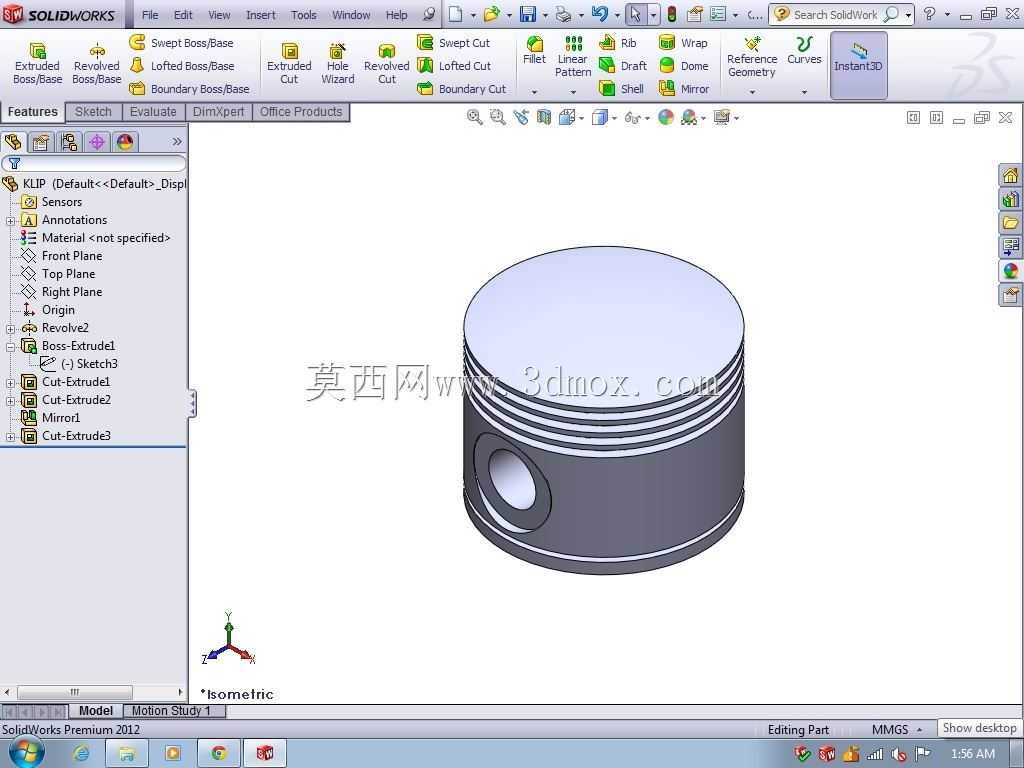1024x768 pixels.
Task: Expand the Revolve2 feature node
Action: [10, 328]
